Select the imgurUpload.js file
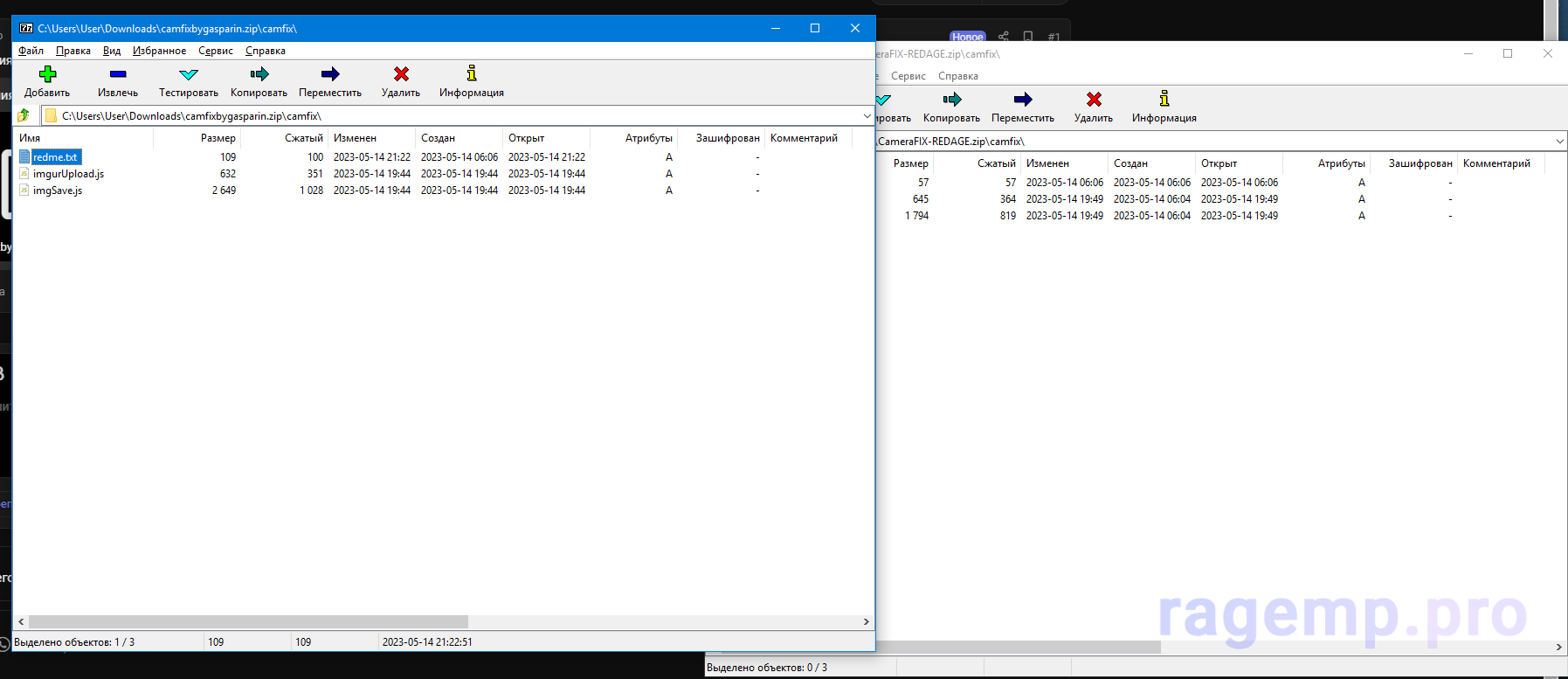Screen dimensions: 1568x679 [x=68, y=174]
